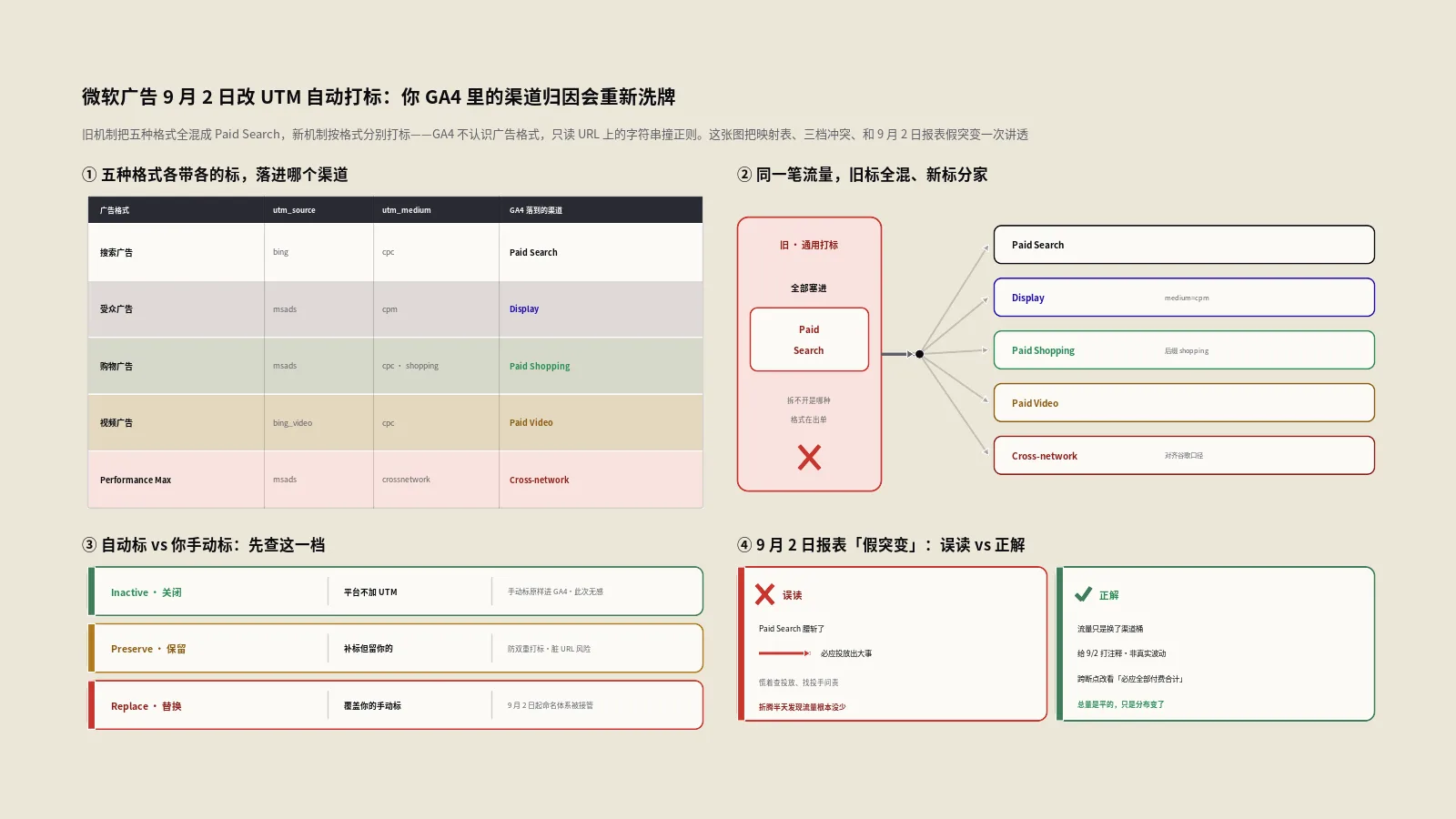The image size is (1456, 819).
Task: Click the 搜索广告 row label
Action: (x=116, y=253)
